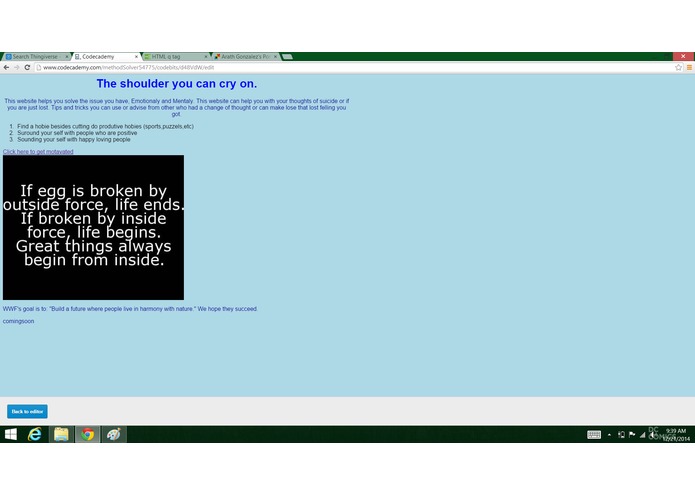Close the Search Thingiverse tab

[67, 57]
